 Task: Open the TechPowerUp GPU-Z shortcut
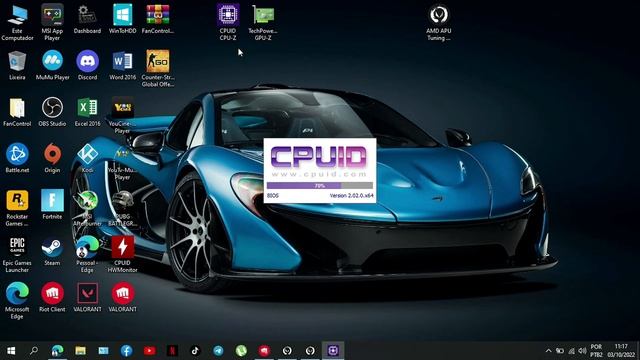pos(263,22)
